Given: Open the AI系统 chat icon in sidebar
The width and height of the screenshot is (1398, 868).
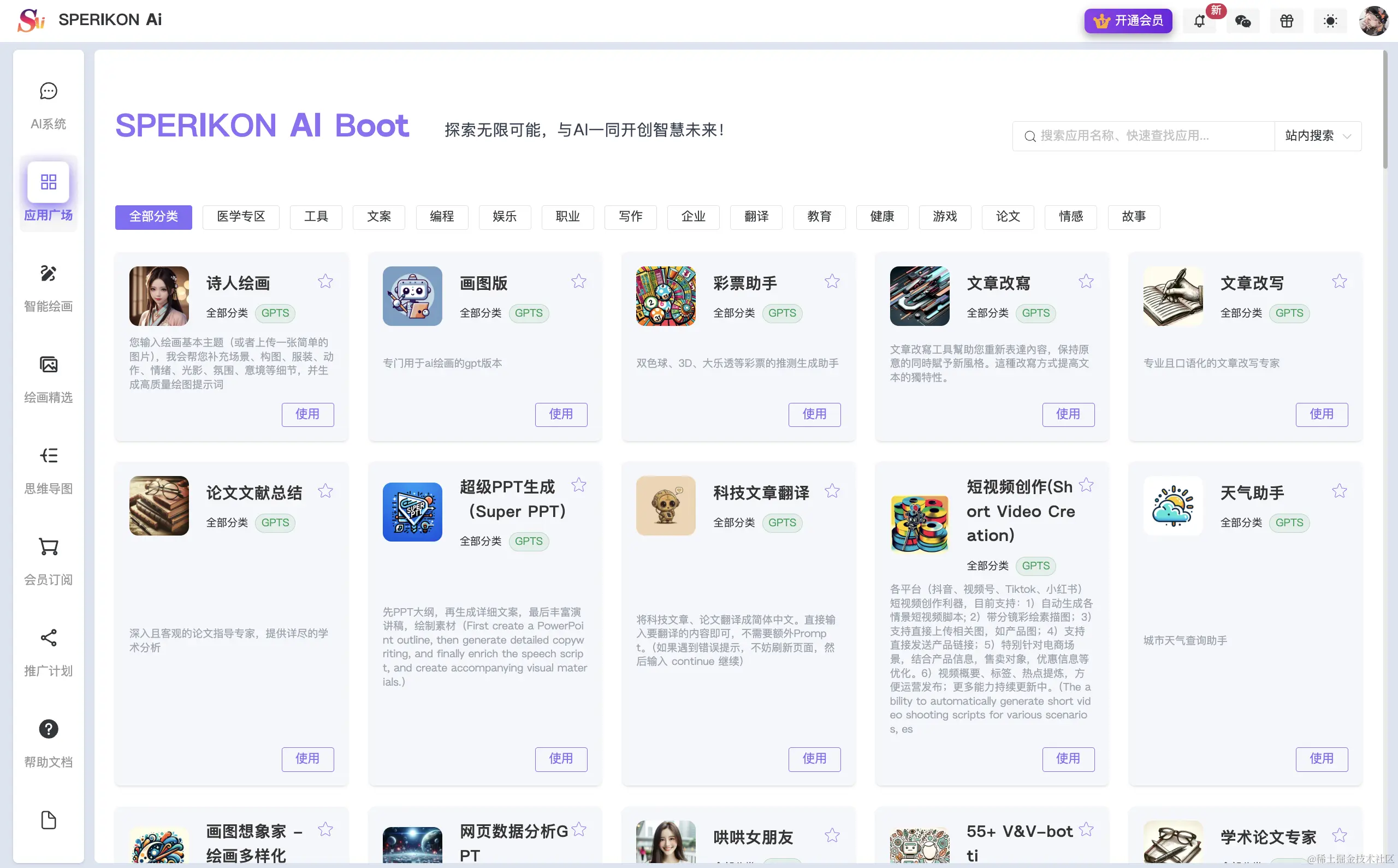Looking at the screenshot, I should coord(48,91).
